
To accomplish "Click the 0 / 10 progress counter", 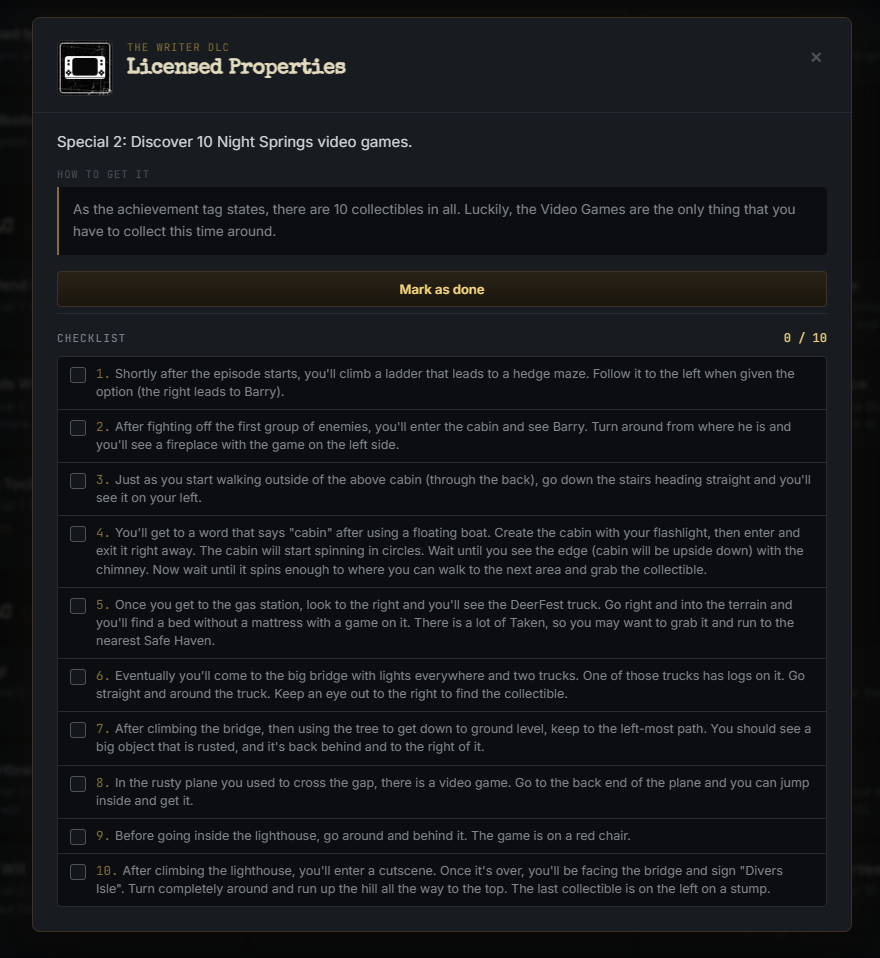I will click(805, 338).
